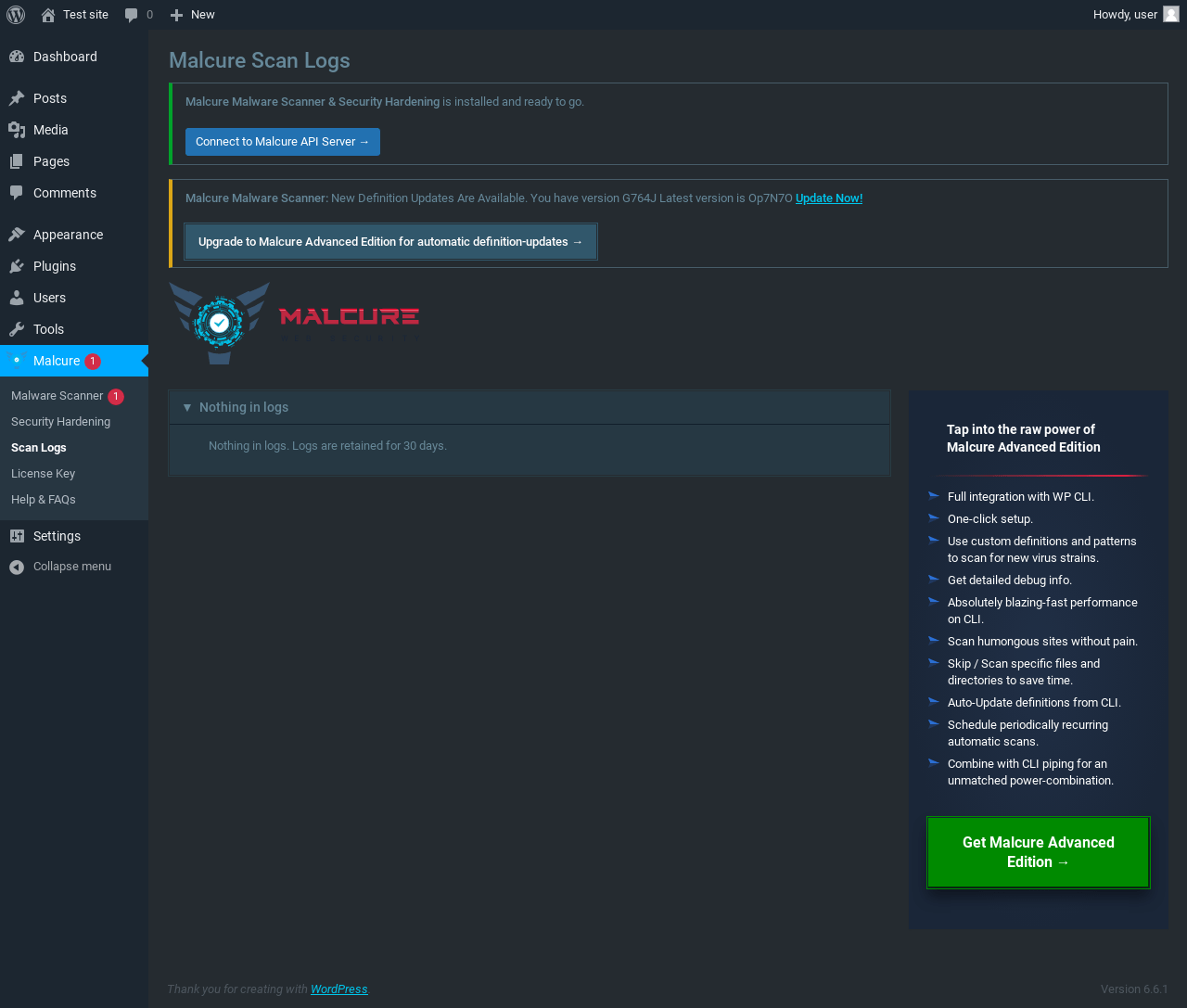The image size is (1187, 1008).
Task: Open the Dashboard menu
Action: (74, 57)
